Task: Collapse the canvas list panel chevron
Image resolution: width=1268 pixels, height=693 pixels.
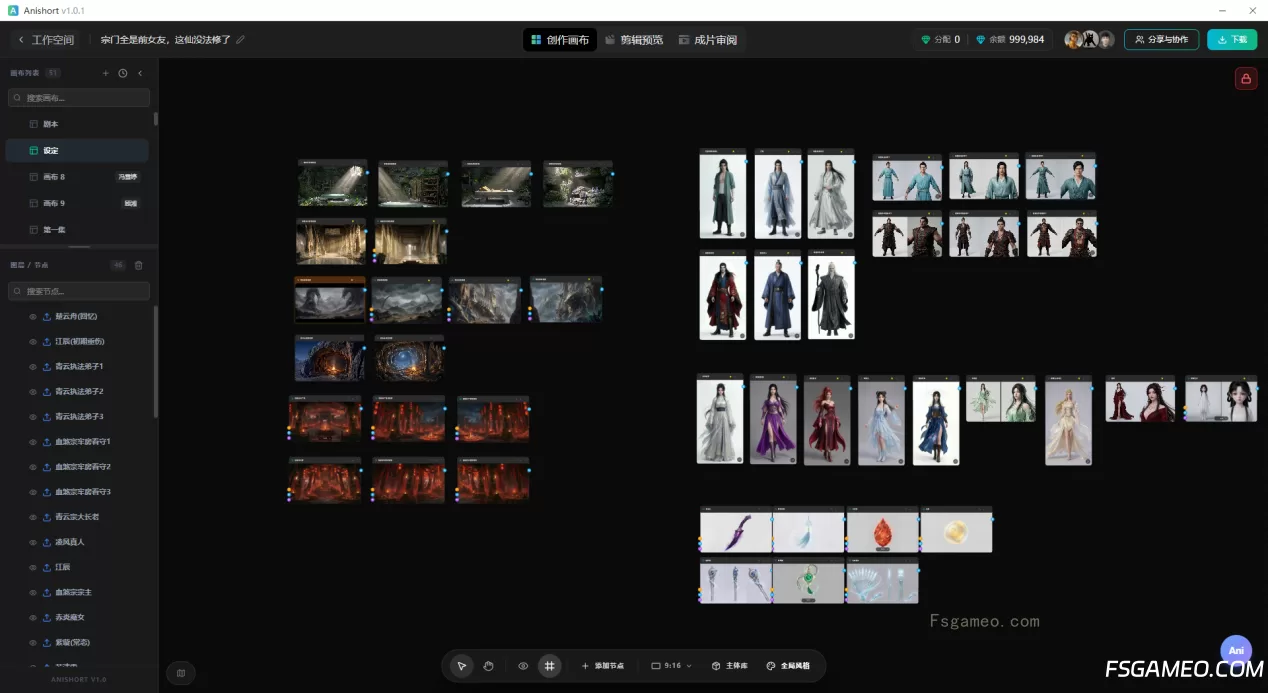Action: coord(140,73)
